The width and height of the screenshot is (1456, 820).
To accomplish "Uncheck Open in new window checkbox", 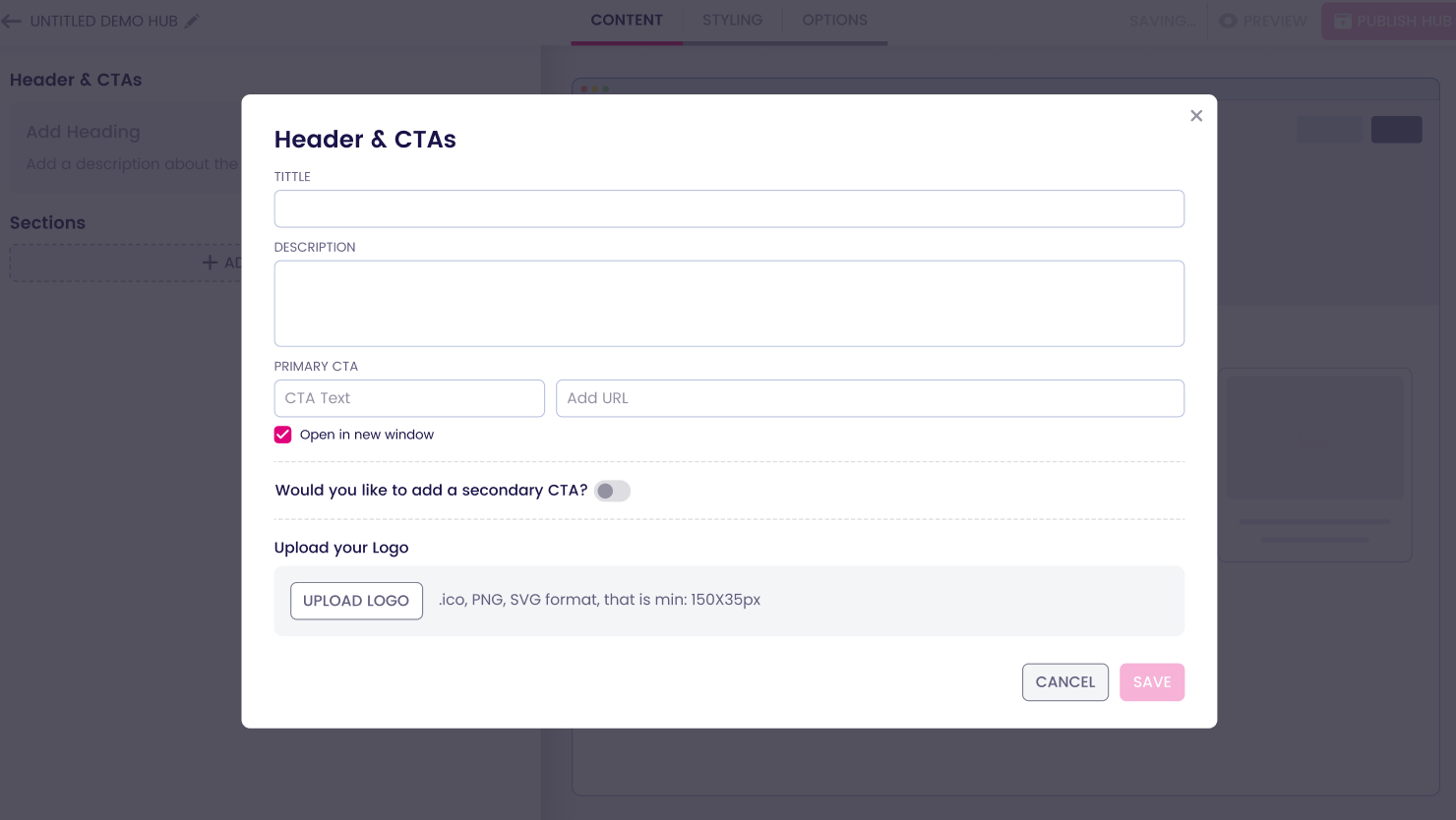I will (x=283, y=435).
